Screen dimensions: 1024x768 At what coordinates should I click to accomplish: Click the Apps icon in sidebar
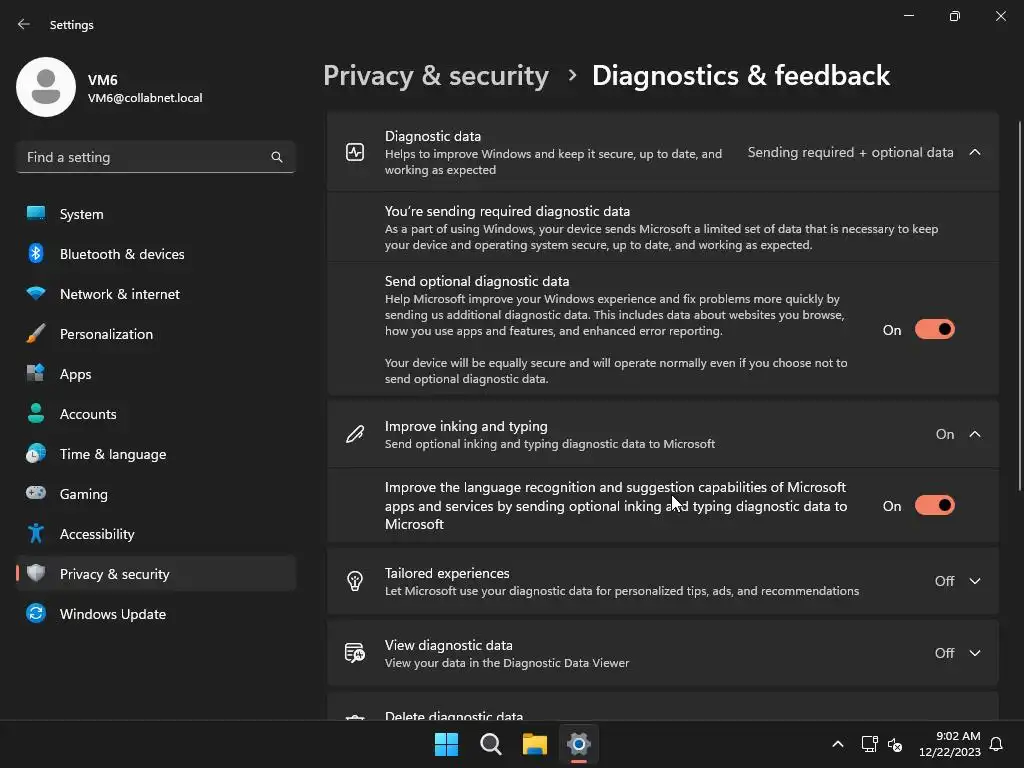coord(36,374)
